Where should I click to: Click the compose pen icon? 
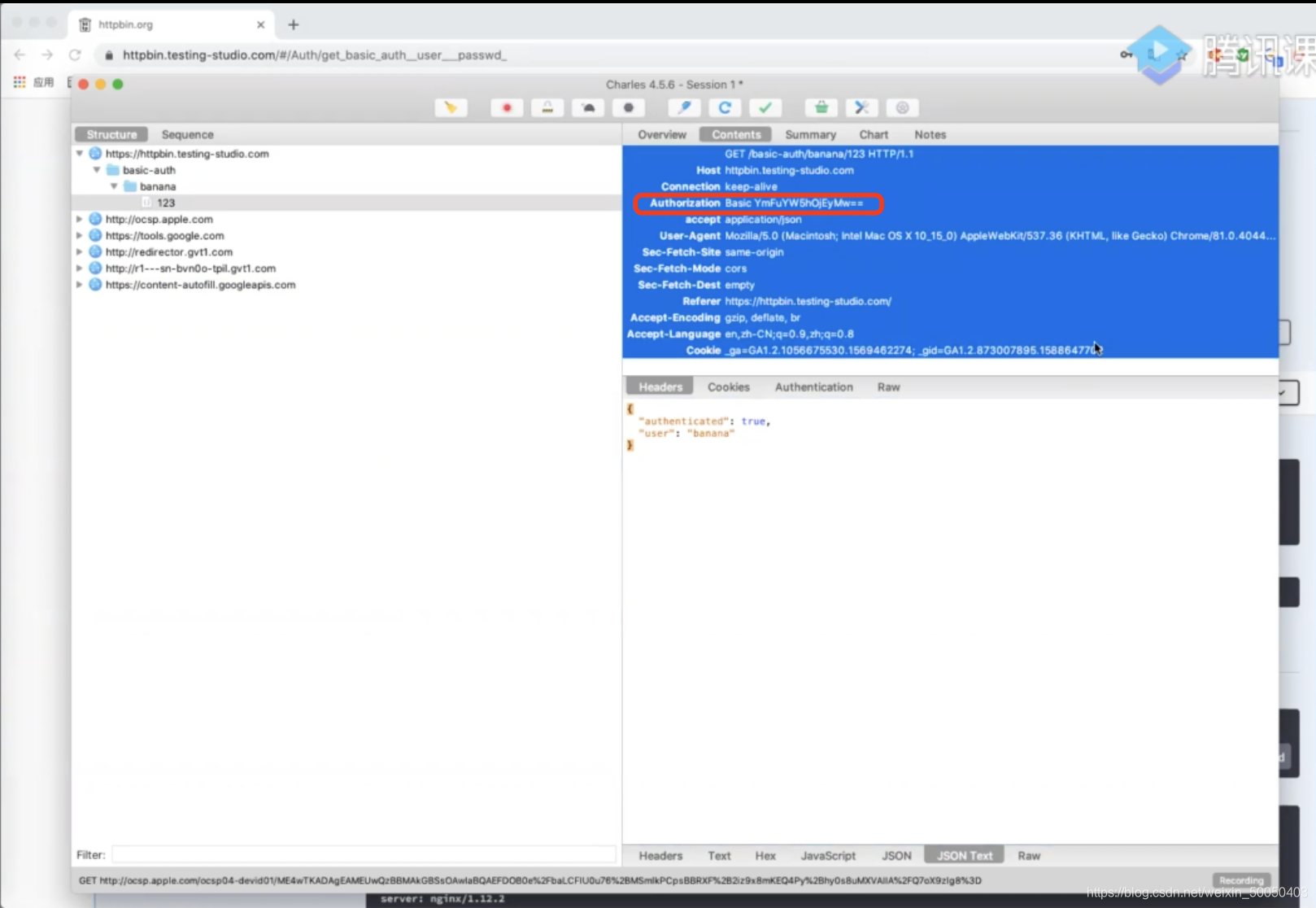(684, 107)
